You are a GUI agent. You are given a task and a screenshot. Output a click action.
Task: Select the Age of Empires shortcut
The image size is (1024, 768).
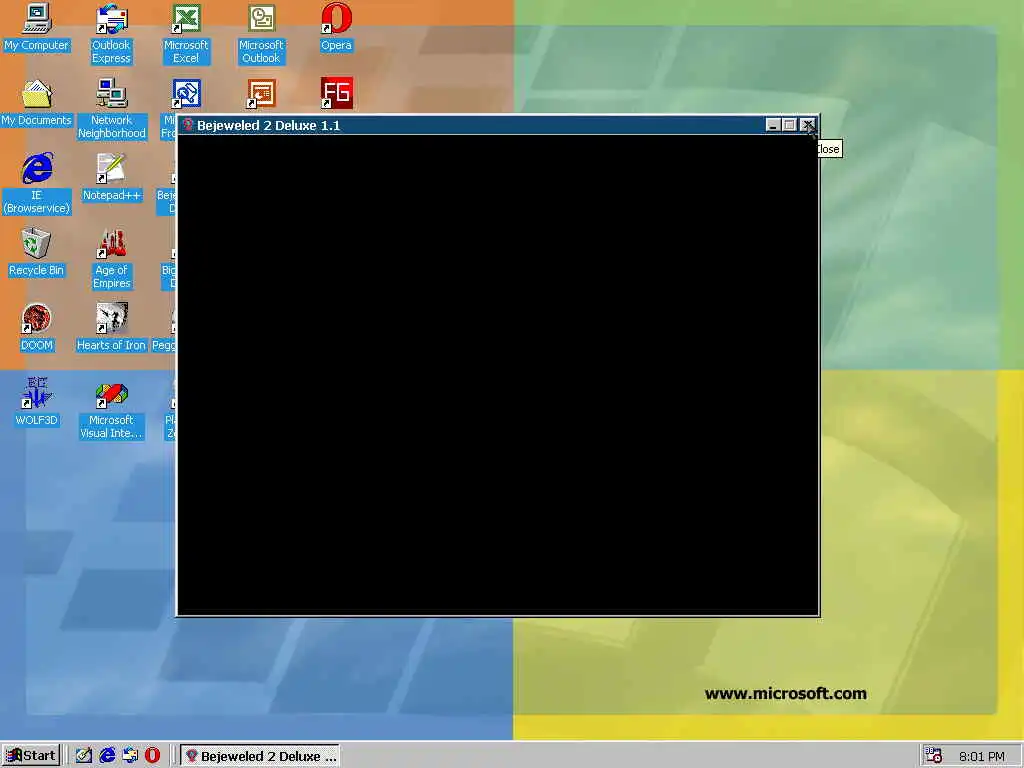(112, 259)
